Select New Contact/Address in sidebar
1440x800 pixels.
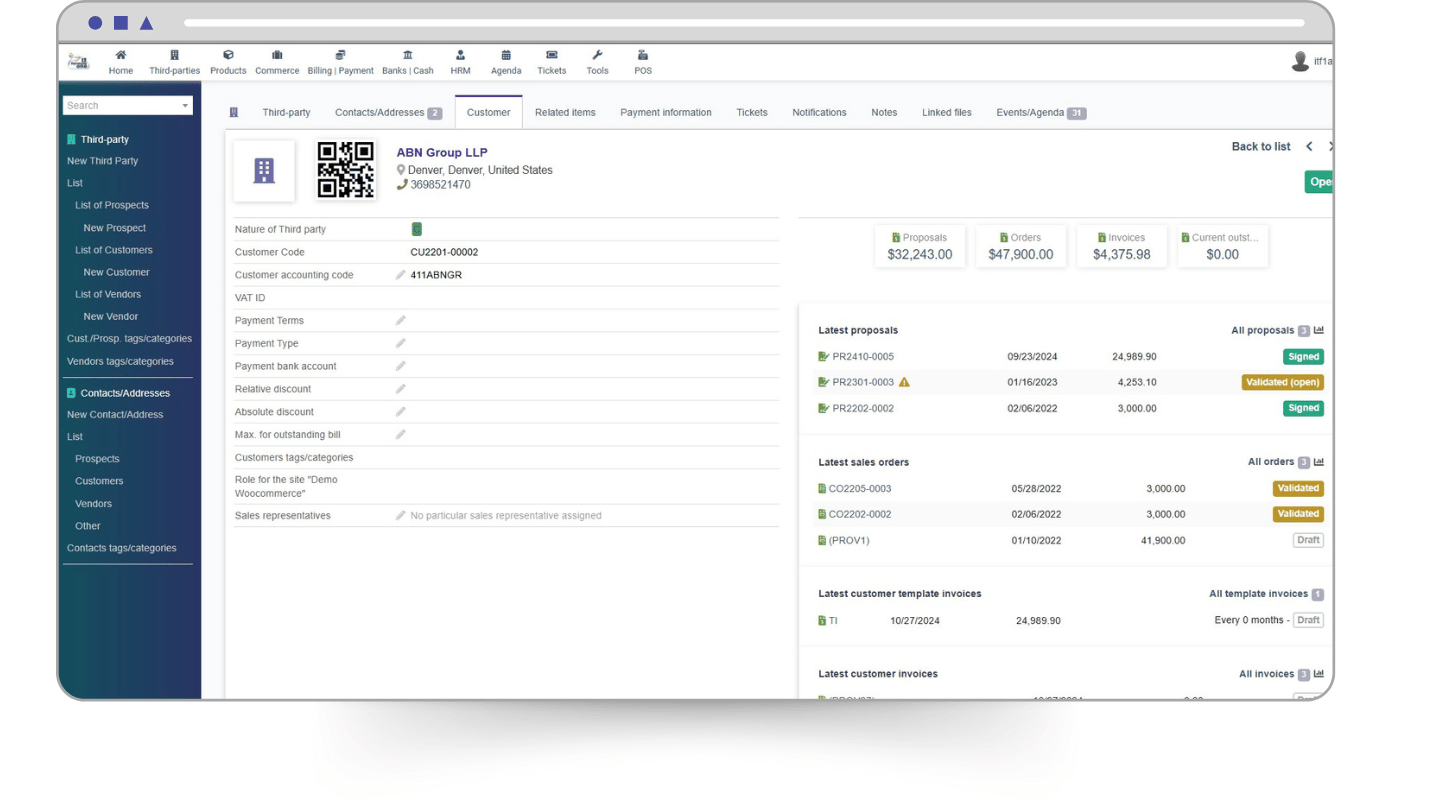[115, 414]
